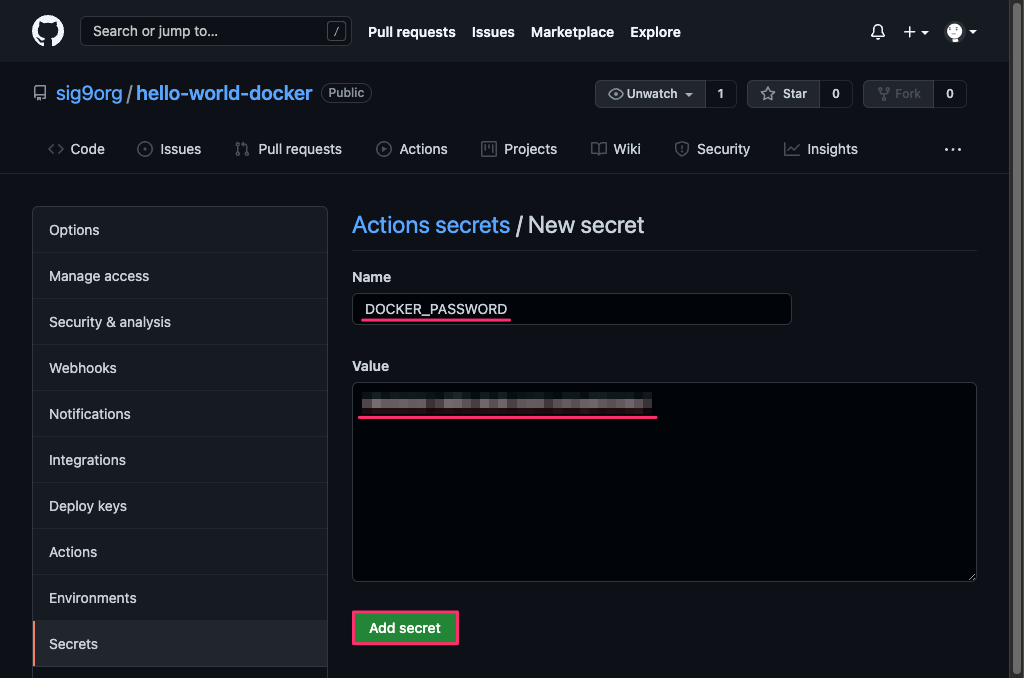Open the user avatar menu

(x=961, y=31)
